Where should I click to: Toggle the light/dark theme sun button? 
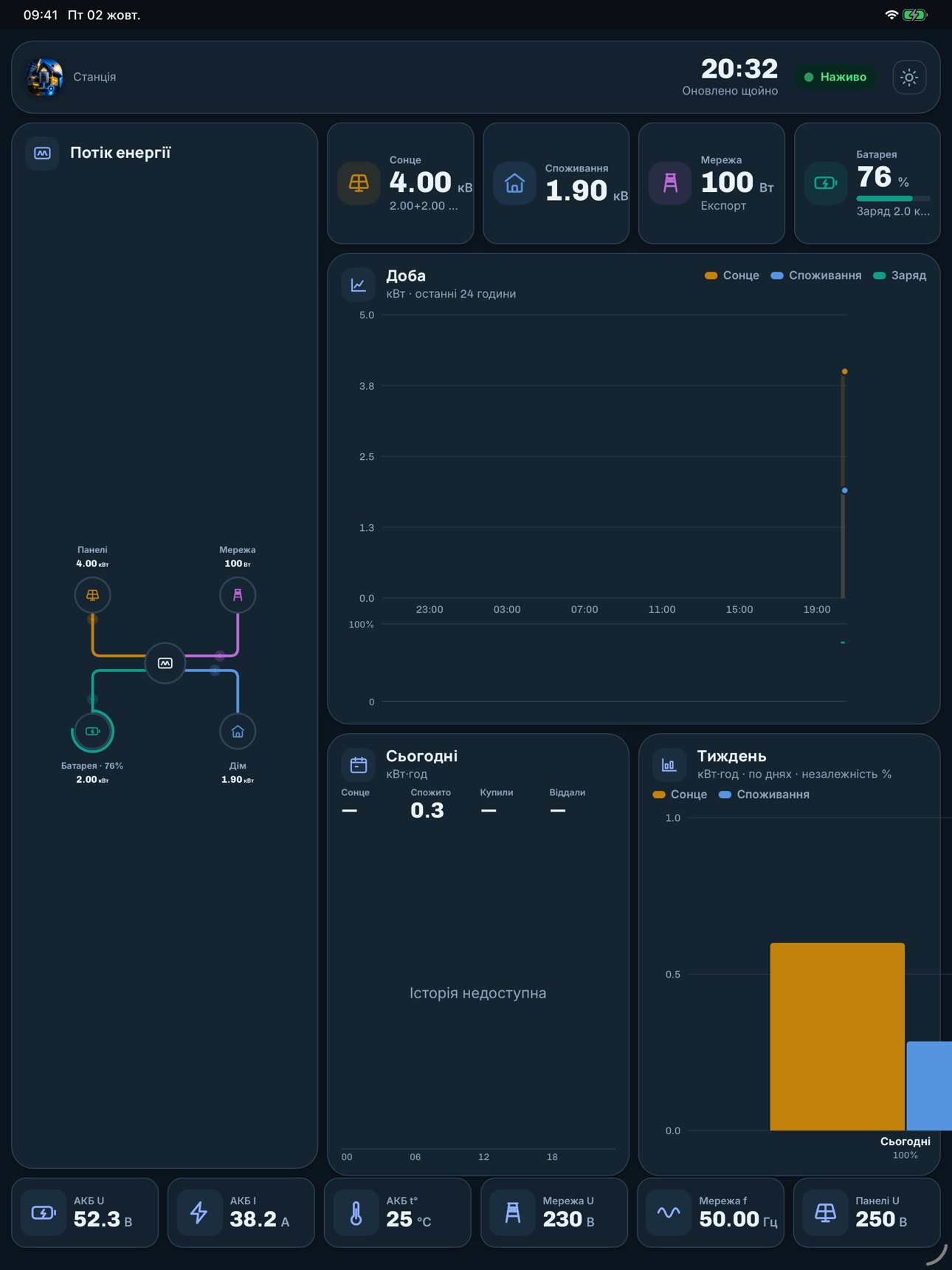coord(909,77)
